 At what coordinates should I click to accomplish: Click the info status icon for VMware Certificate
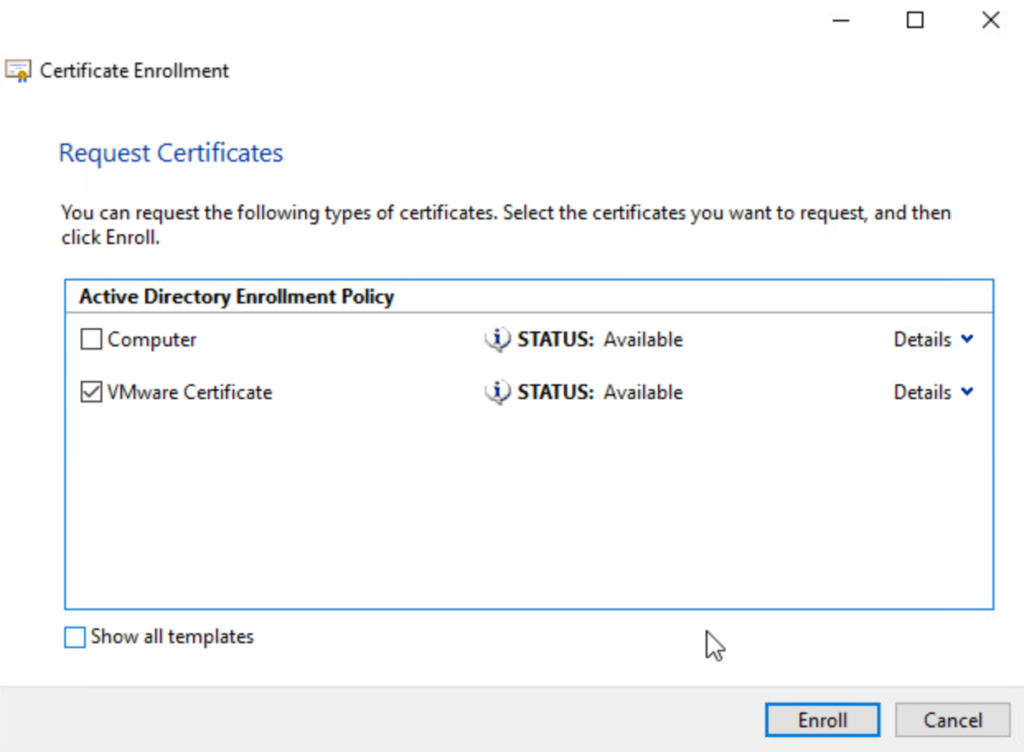(497, 393)
